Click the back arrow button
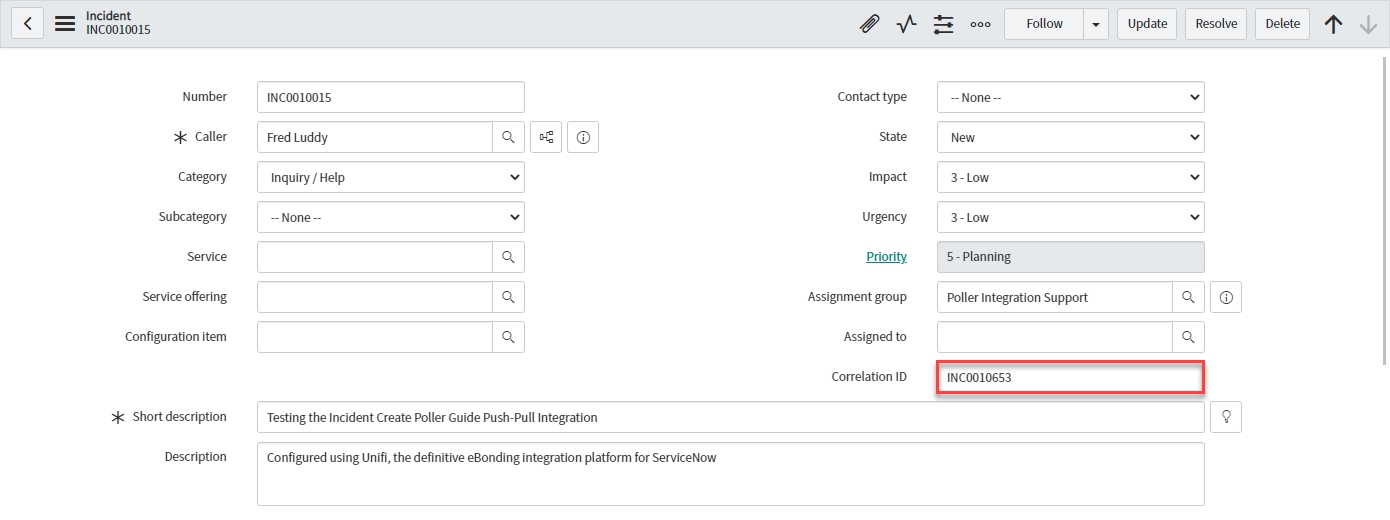The image size is (1390, 520). 27,24
